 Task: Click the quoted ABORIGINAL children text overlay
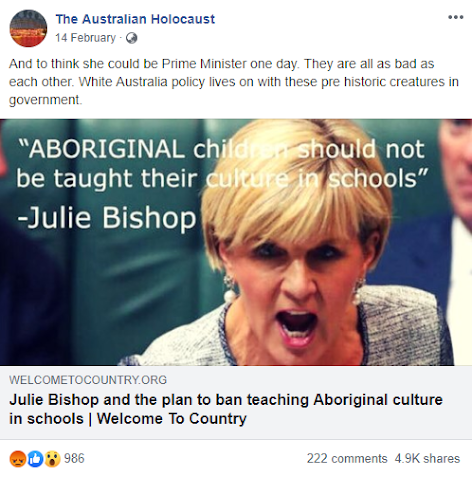(x=221, y=163)
